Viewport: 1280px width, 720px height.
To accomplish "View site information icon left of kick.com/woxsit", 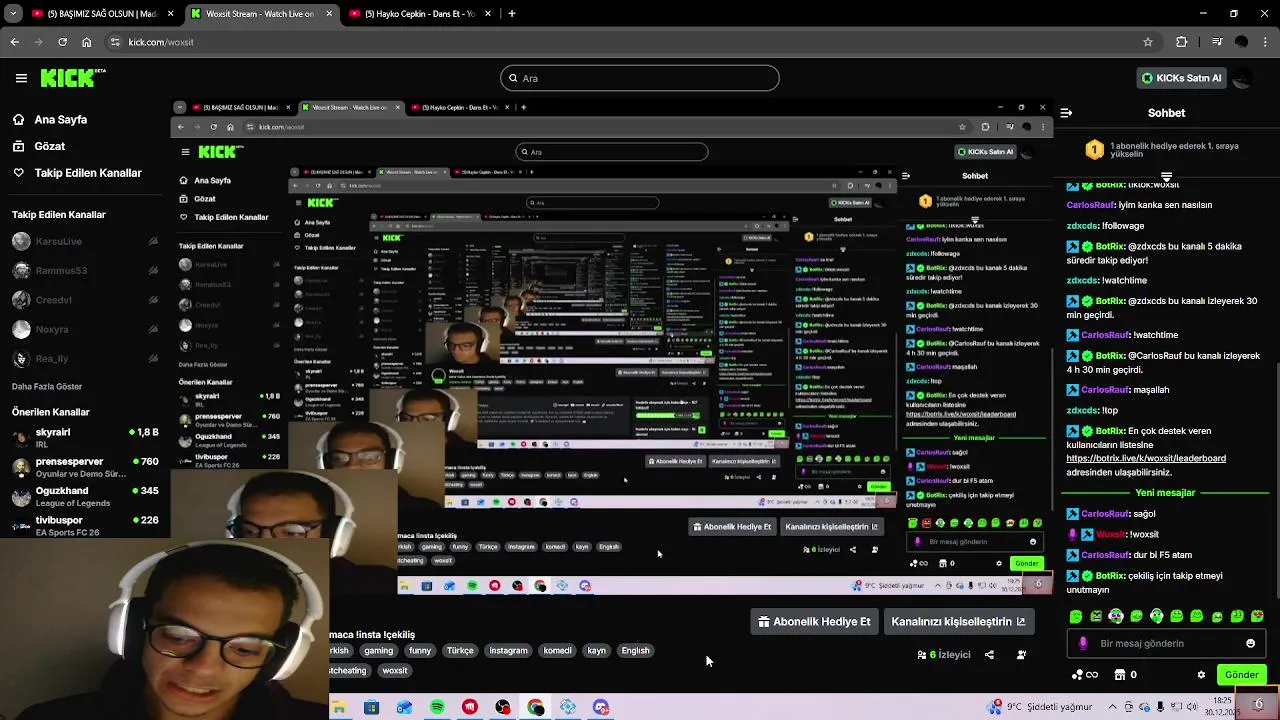I will pyautogui.click(x=116, y=42).
